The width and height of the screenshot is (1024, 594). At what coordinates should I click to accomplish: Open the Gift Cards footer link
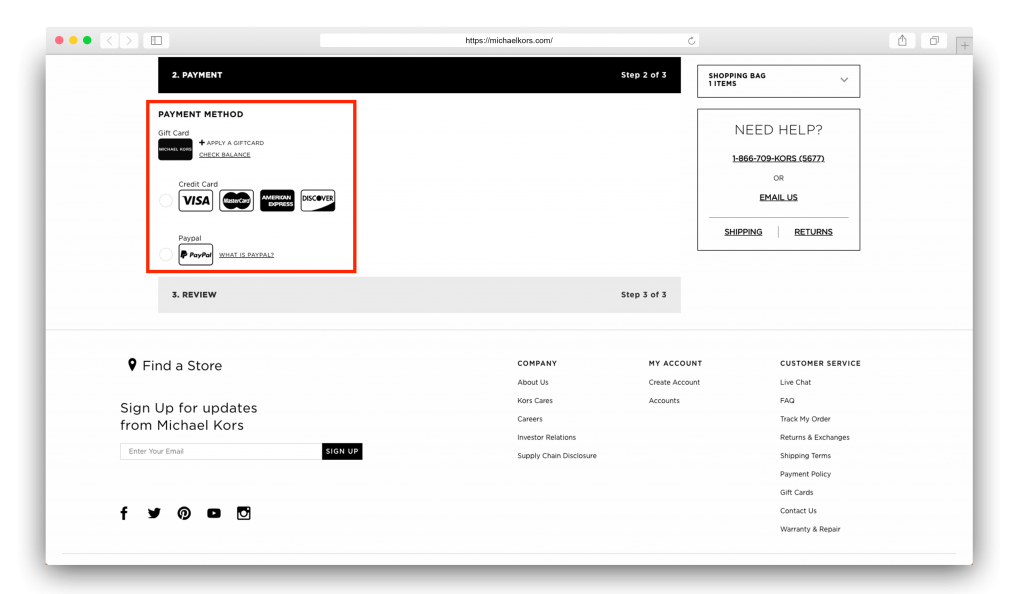[797, 492]
